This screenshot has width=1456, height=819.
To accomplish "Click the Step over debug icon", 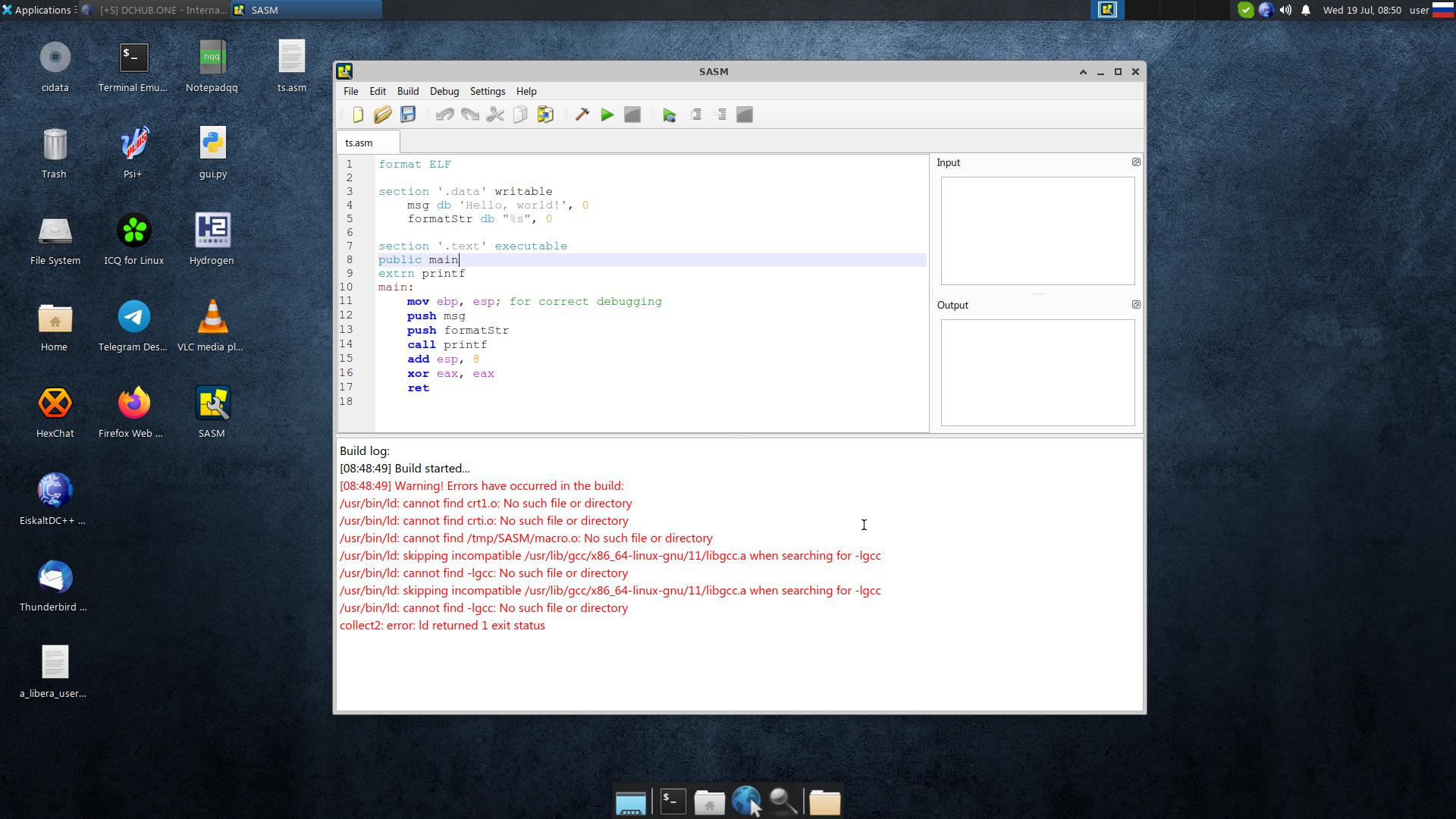I will pyautogui.click(x=695, y=115).
